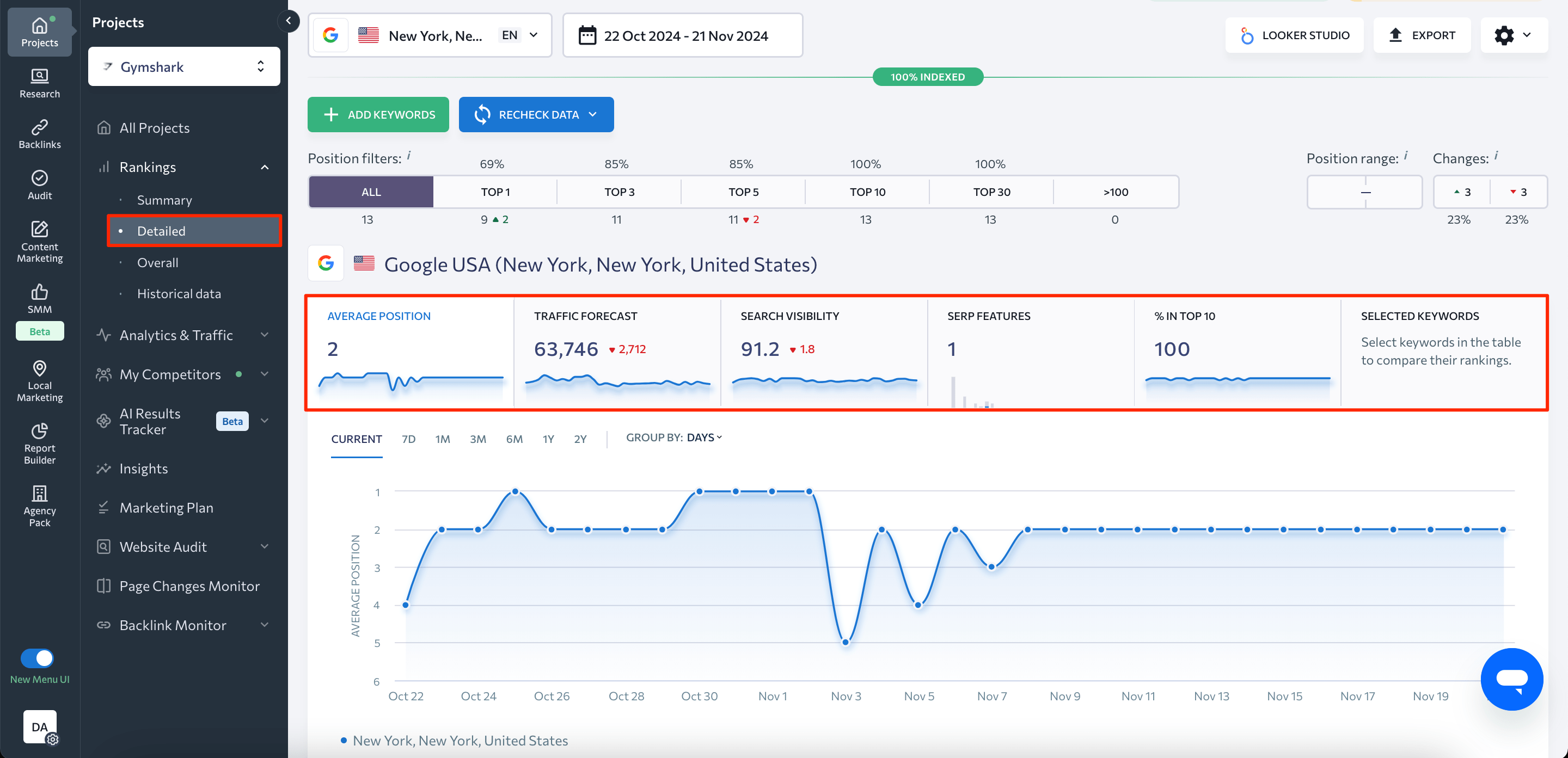The height and width of the screenshot is (758, 1568).
Task: Select the >100 position filter
Action: tap(1115, 192)
